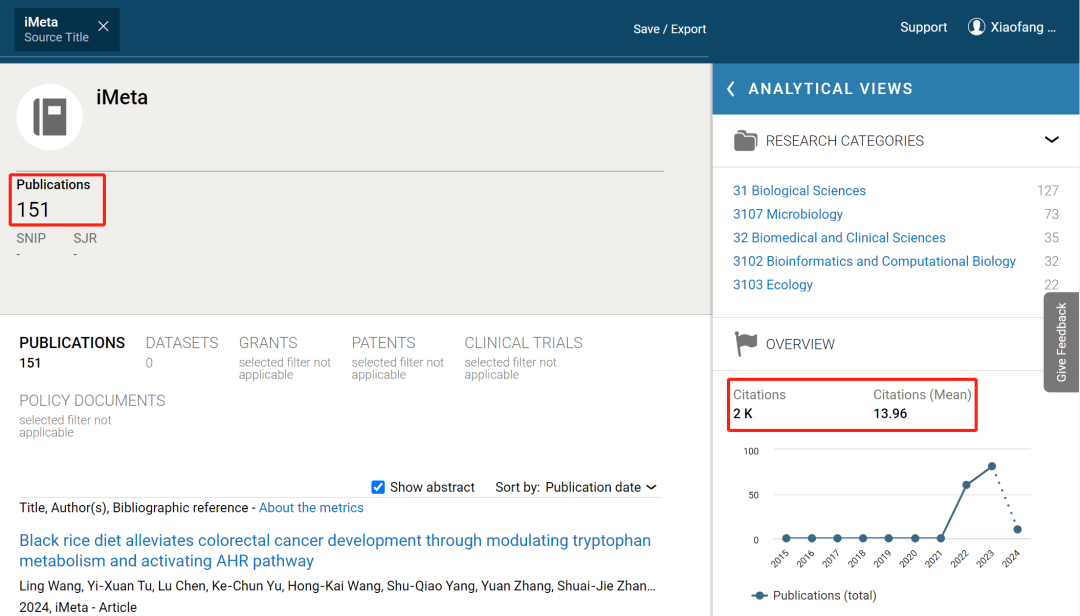Viewport: 1080px width, 616px height.
Task: Click the Overview section heading
Action: [x=800, y=344]
